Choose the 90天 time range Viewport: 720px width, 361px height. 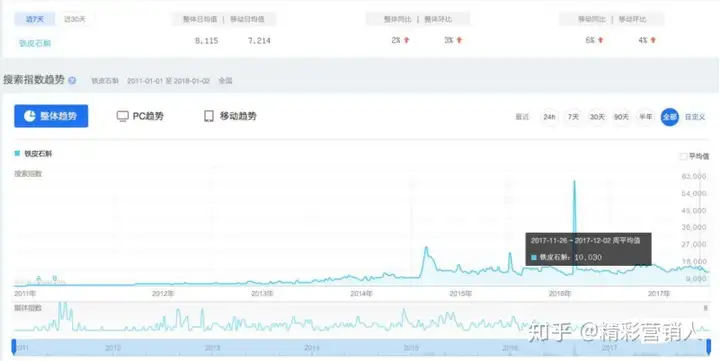pos(621,117)
